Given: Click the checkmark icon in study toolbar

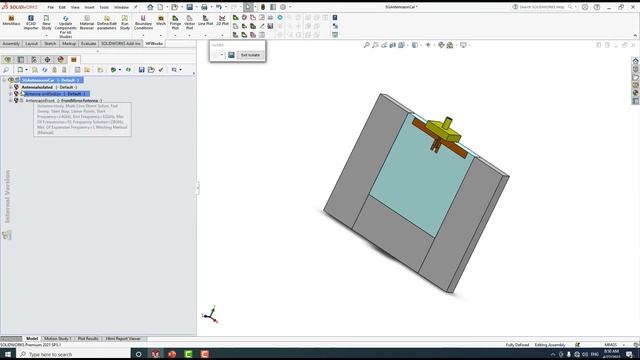Looking at the screenshot, I should pos(161,70).
